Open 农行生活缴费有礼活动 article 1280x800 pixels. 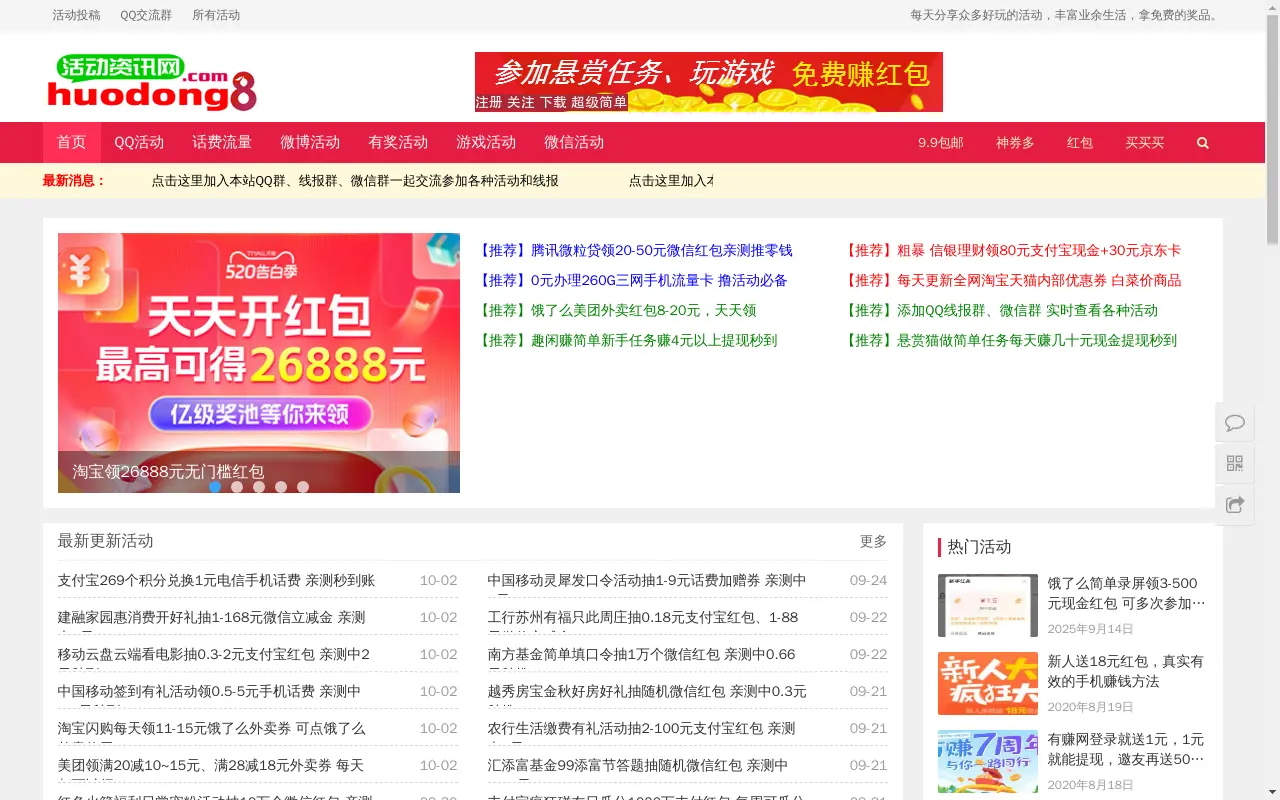(x=642, y=728)
